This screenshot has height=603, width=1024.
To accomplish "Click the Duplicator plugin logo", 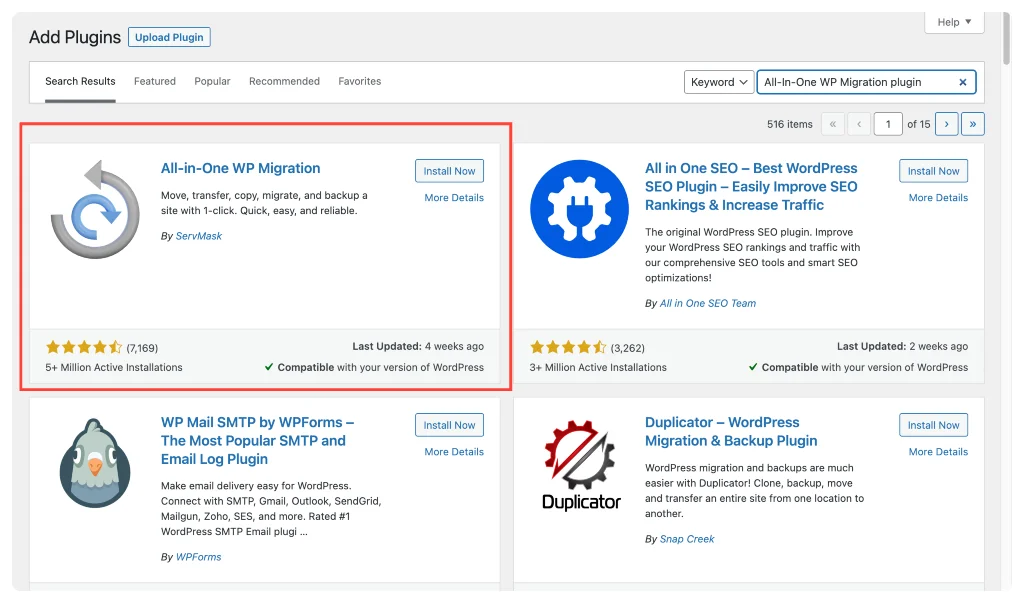I will (x=581, y=465).
